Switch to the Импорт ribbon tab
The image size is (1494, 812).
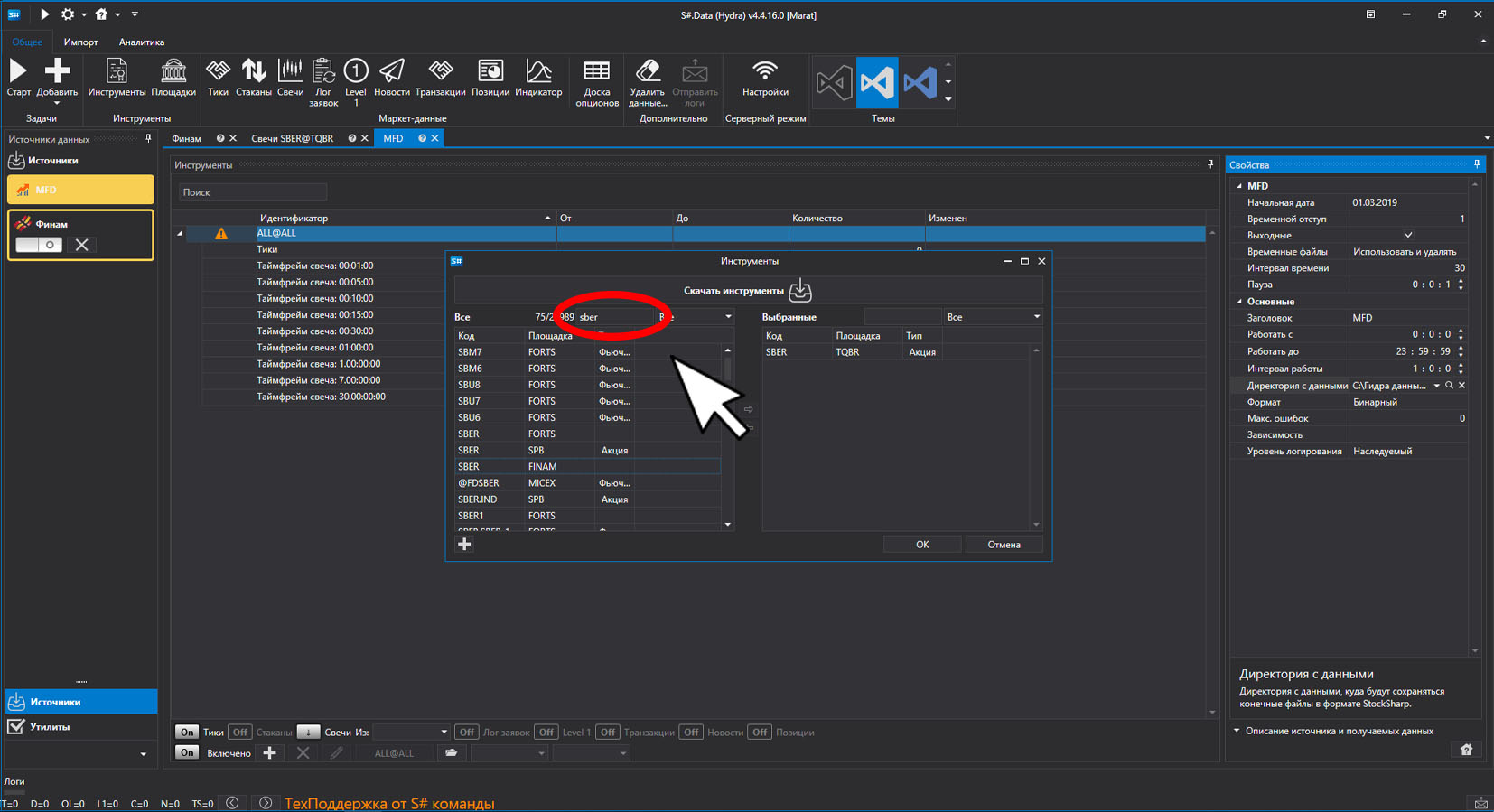(x=80, y=42)
